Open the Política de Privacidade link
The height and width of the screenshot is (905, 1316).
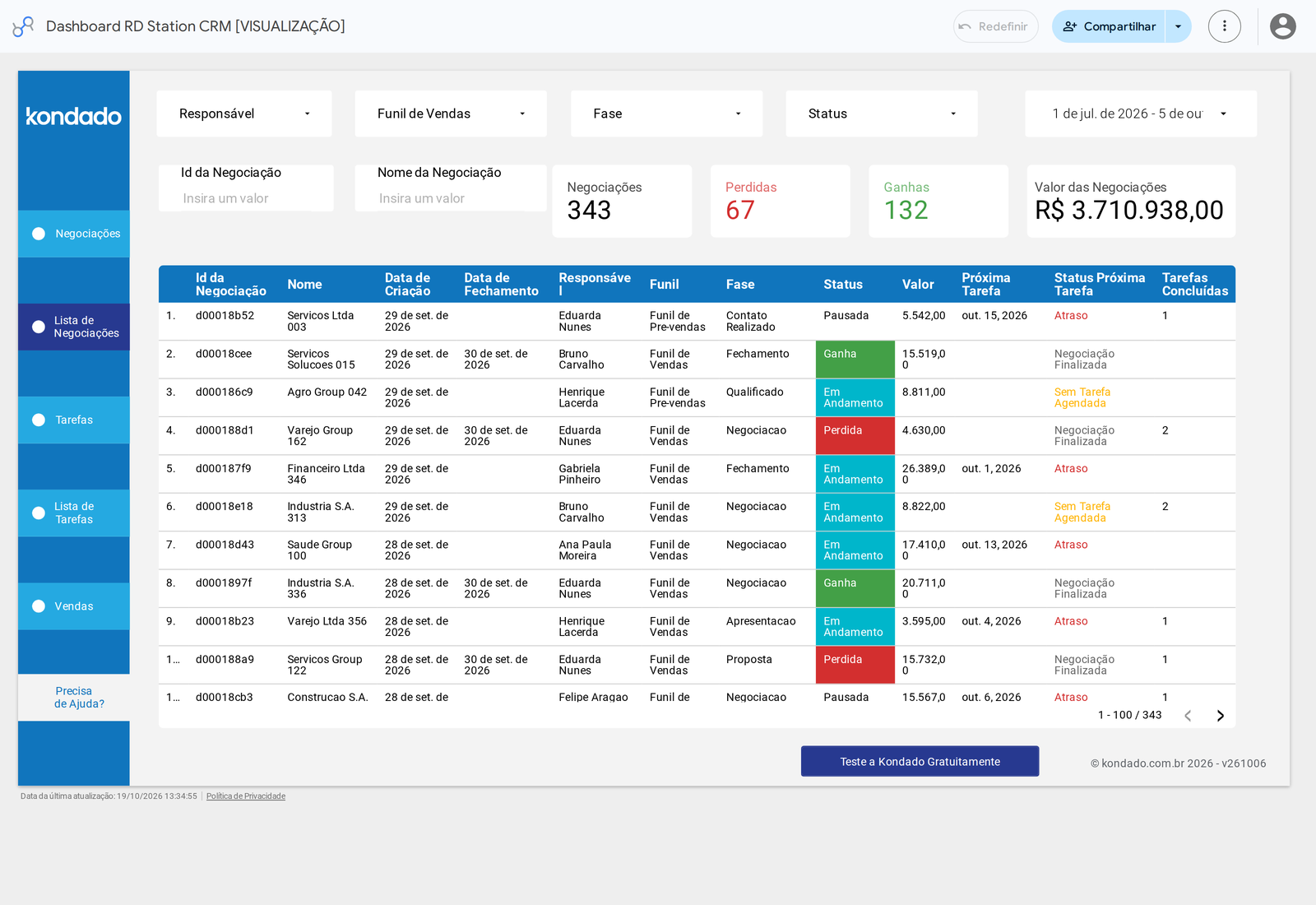coord(246,796)
